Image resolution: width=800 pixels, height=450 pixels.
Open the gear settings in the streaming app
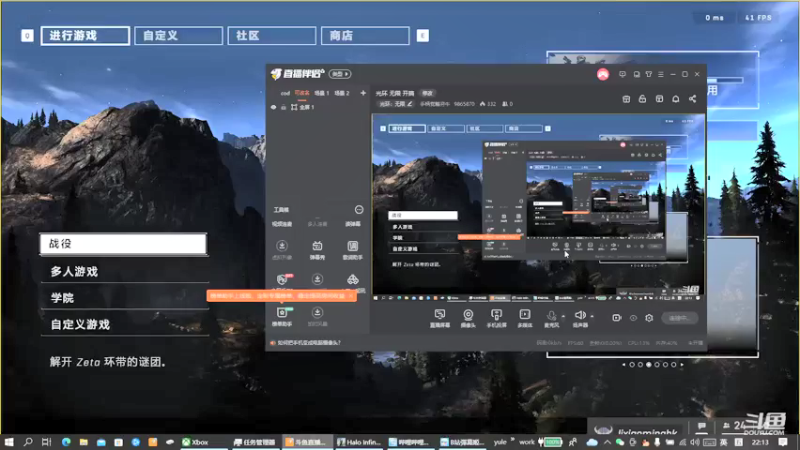point(649,318)
